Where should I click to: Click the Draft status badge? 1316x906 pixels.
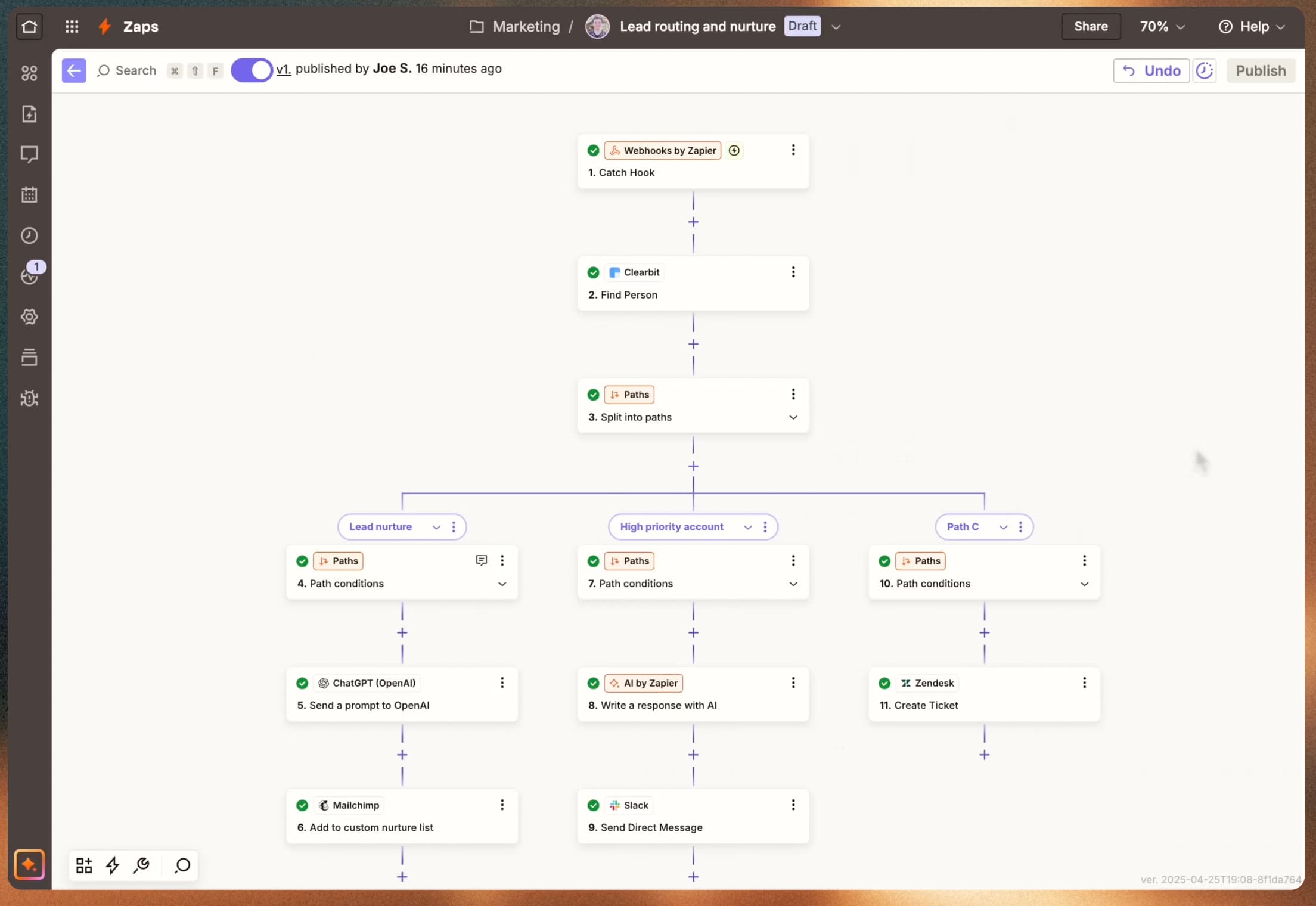802,26
